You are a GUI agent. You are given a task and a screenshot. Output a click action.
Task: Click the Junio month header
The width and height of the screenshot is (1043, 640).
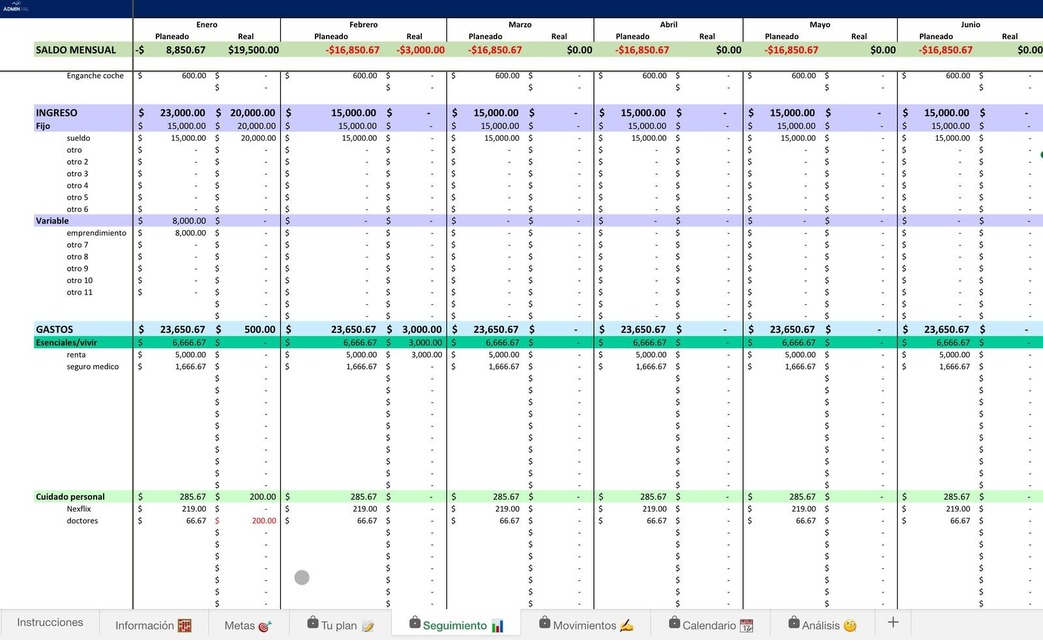point(970,25)
